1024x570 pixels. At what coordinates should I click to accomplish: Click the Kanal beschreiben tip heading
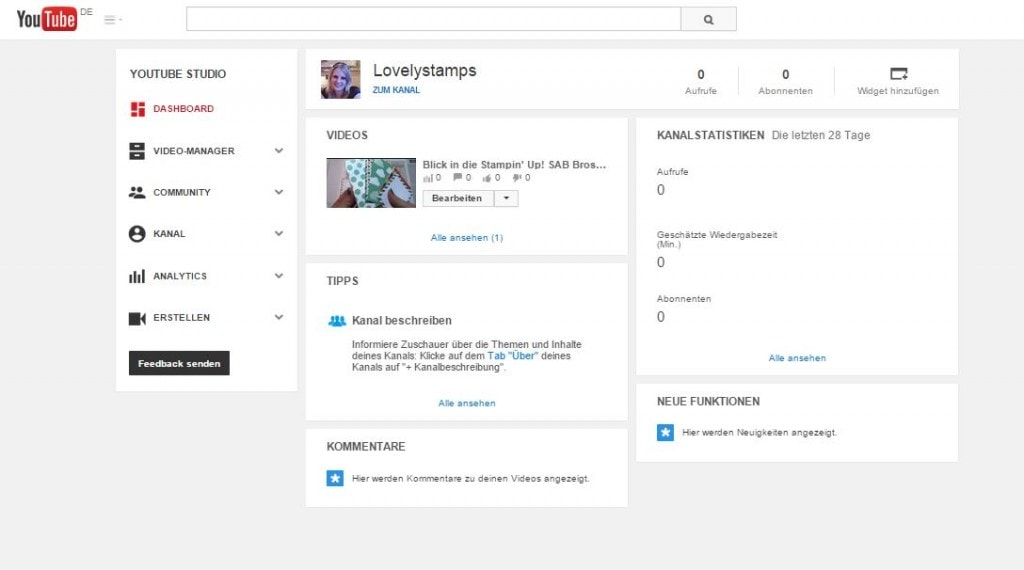point(402,321)
